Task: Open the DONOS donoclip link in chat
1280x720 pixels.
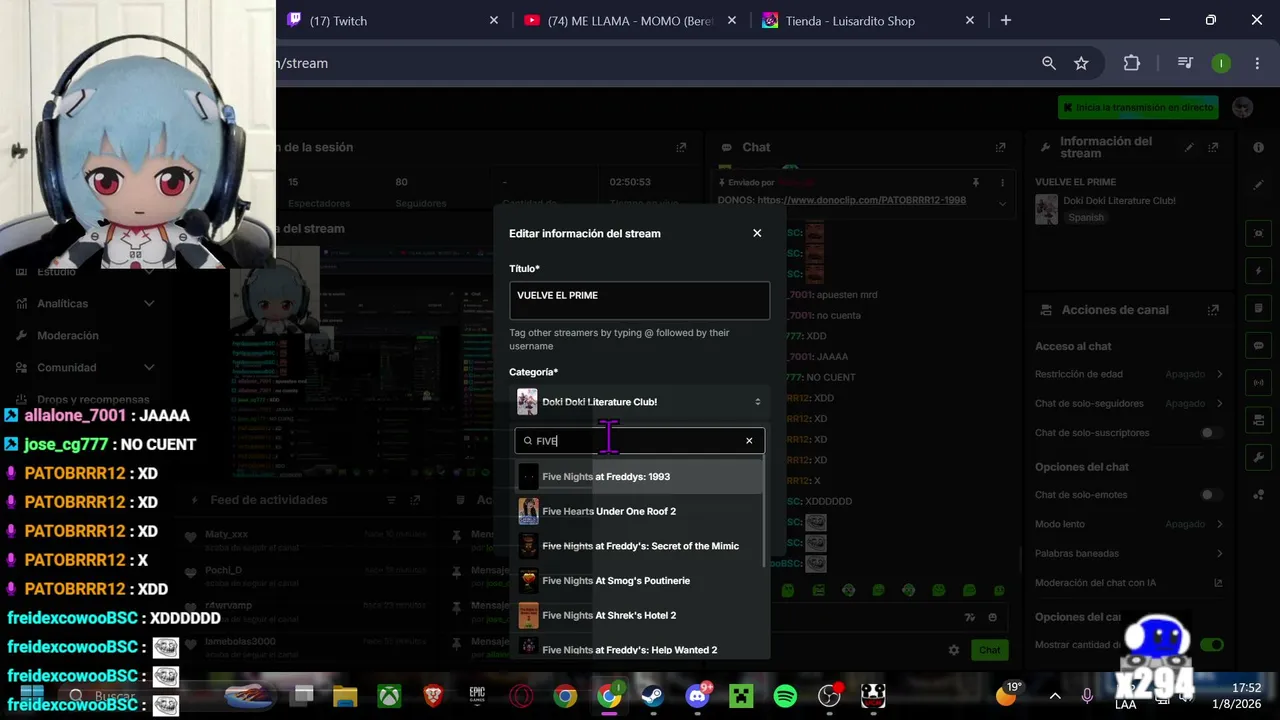Action: (862, 200)
